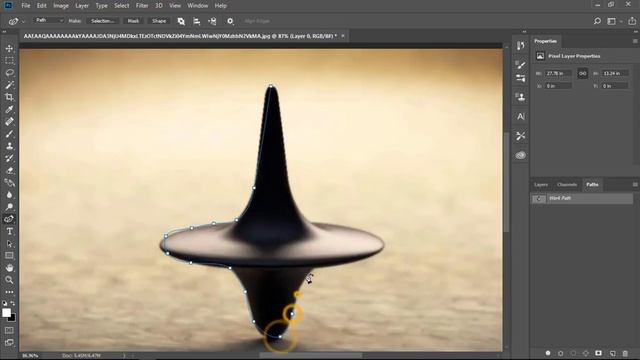The image size is (640, 360).
Task: Close the open document tab
Action: pos(343,36)
